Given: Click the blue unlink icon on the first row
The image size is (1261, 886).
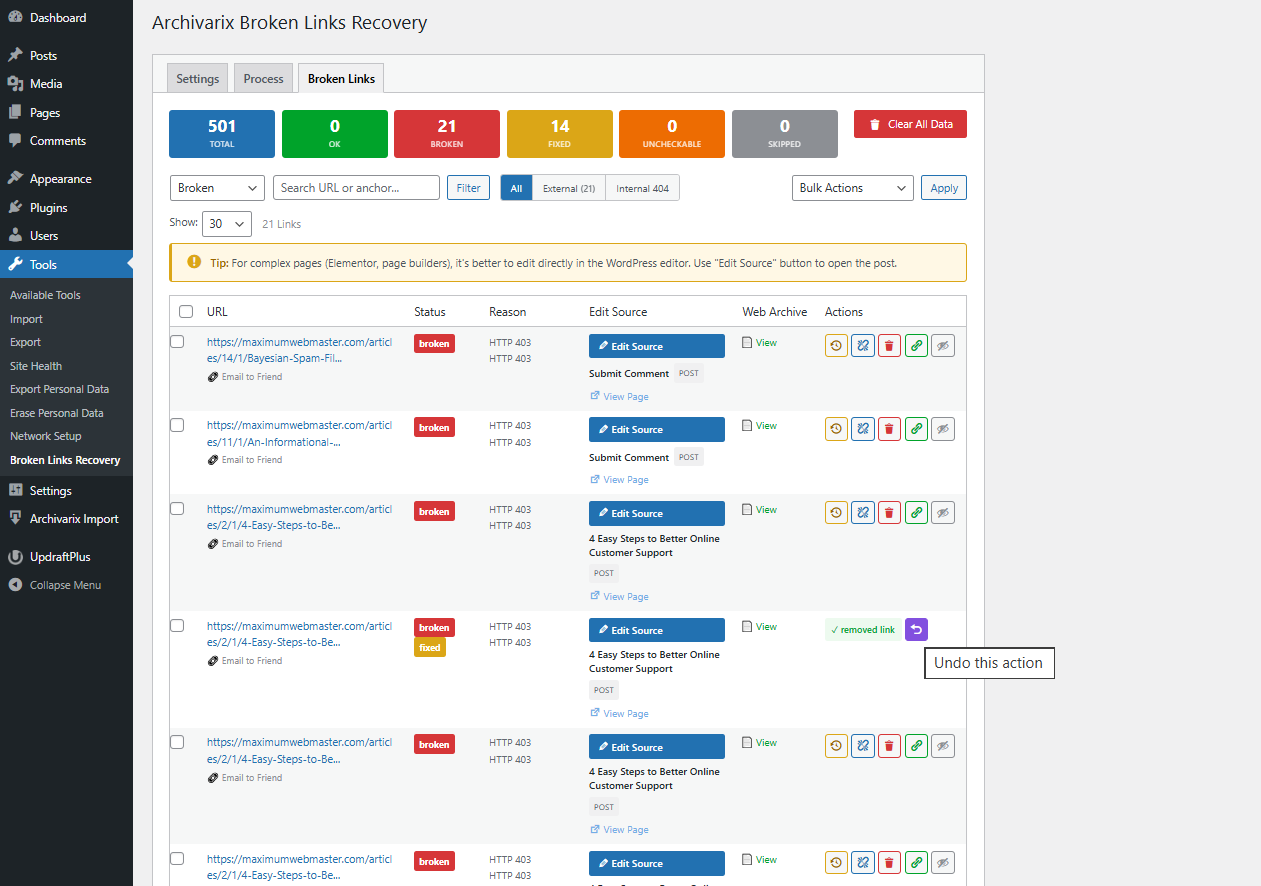Looking at the screenshot, I should coord(862,345).
